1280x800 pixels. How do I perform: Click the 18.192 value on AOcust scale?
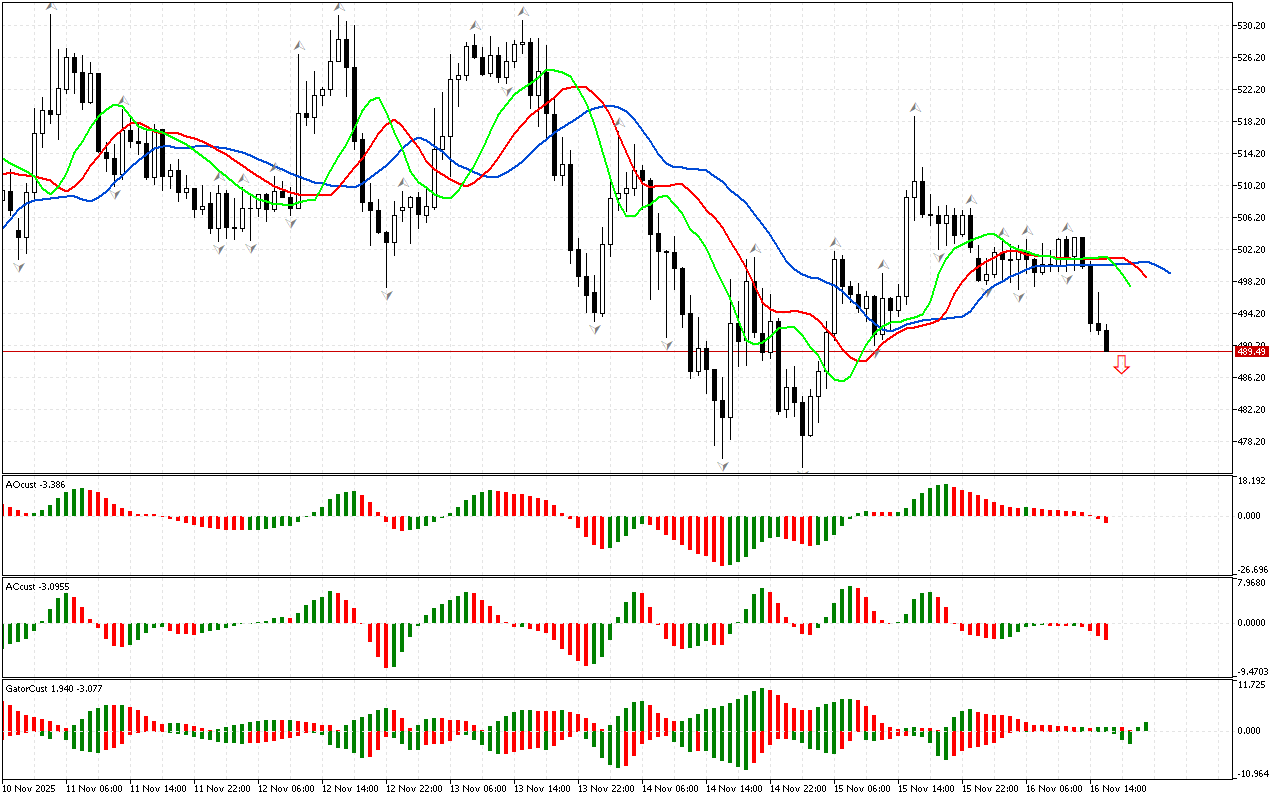(x=1252, y=481)
